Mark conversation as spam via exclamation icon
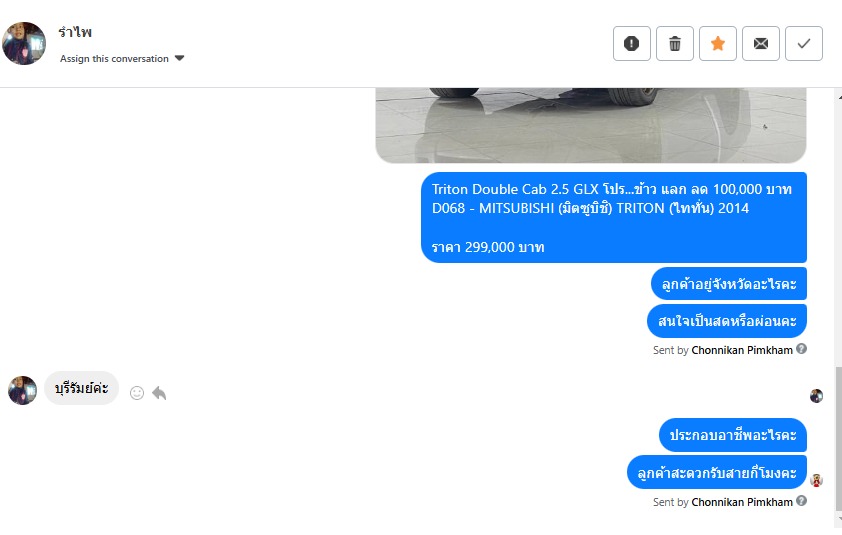 pos(632,44)
